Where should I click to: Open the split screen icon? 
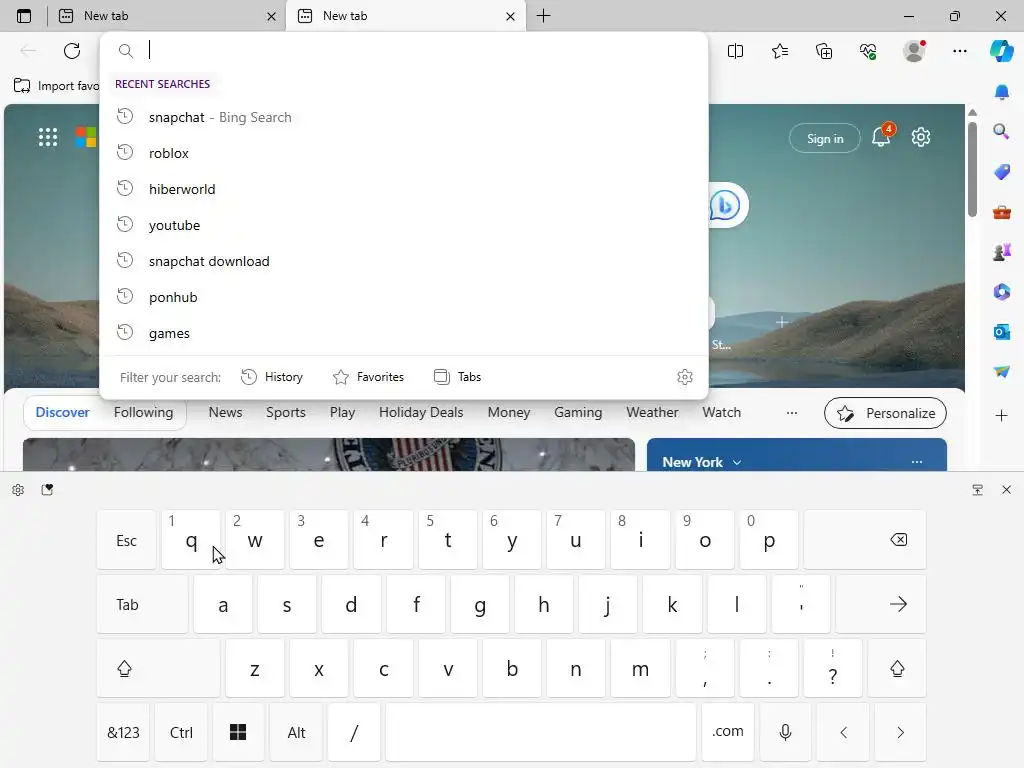pos(735,51)
